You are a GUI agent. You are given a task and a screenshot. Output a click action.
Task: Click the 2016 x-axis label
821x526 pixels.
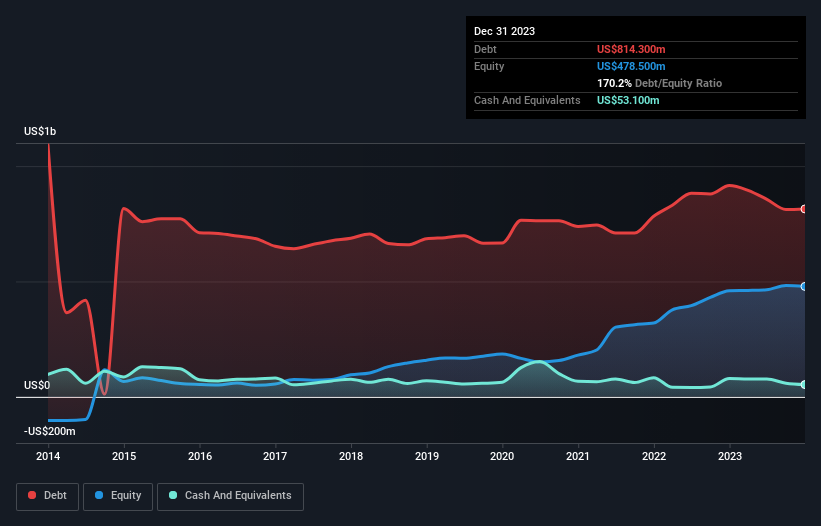coord(200,456)
